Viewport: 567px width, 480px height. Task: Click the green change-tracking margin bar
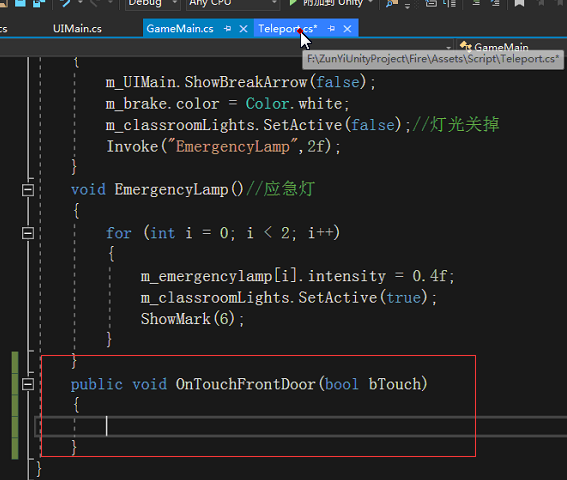[15, 405]
